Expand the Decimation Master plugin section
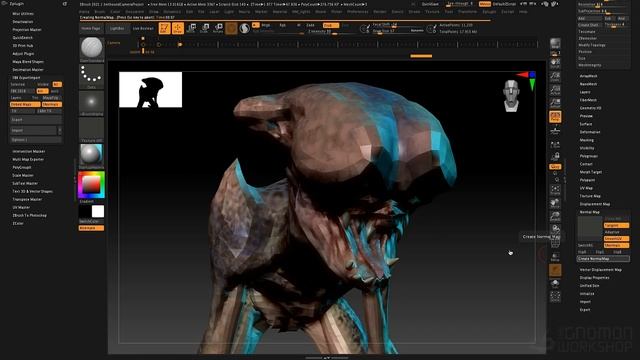The image size is (640, 360). [28, 70]
